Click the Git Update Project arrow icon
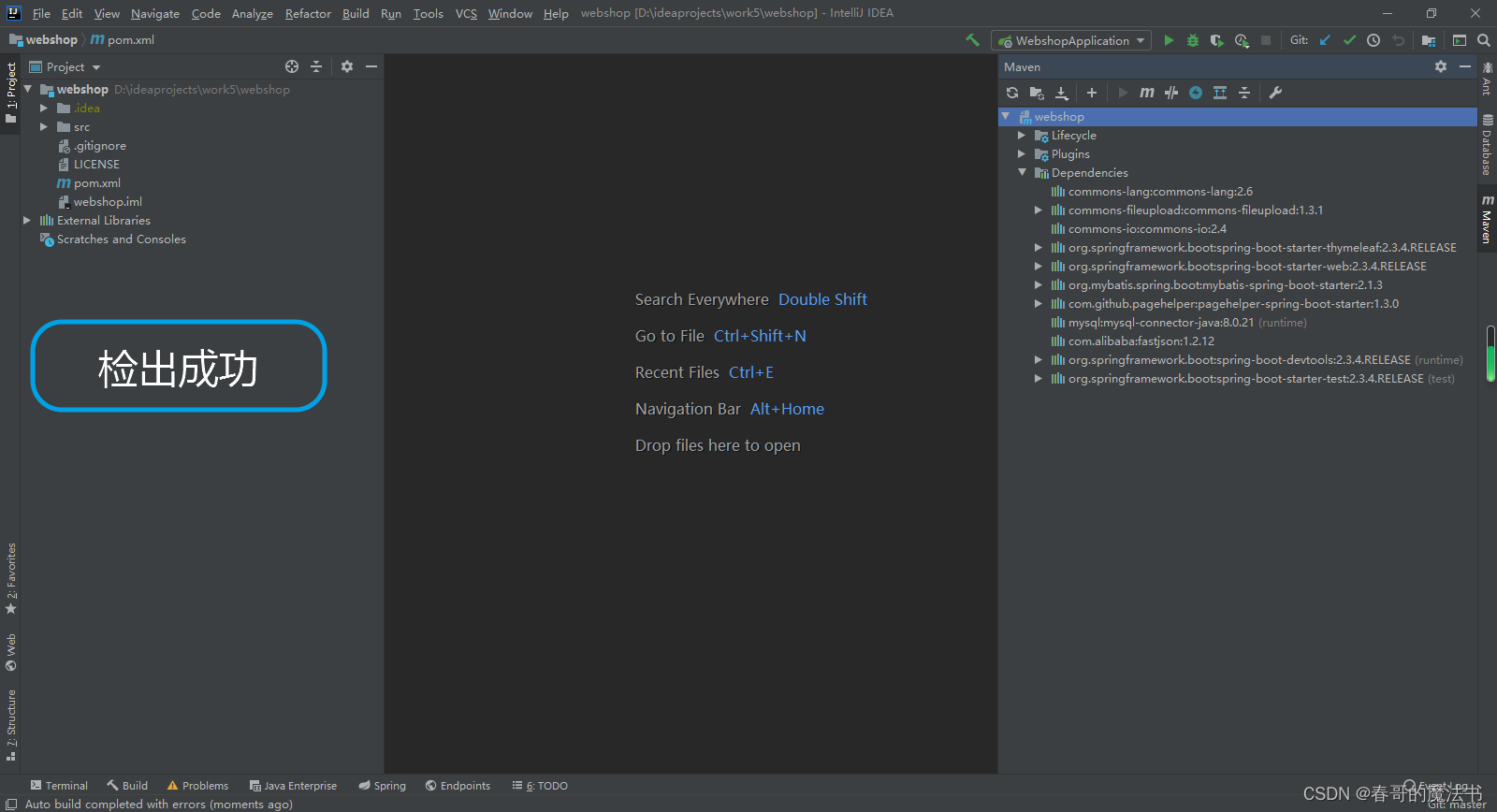This screenshot has width=1497, height=812. coord(1325,40)
